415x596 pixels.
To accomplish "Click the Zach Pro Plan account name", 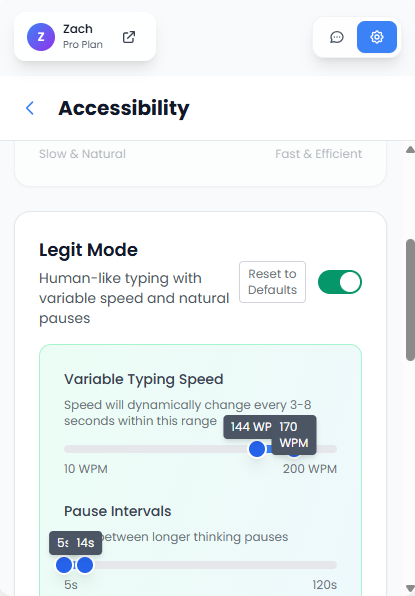I will point(83,36).
